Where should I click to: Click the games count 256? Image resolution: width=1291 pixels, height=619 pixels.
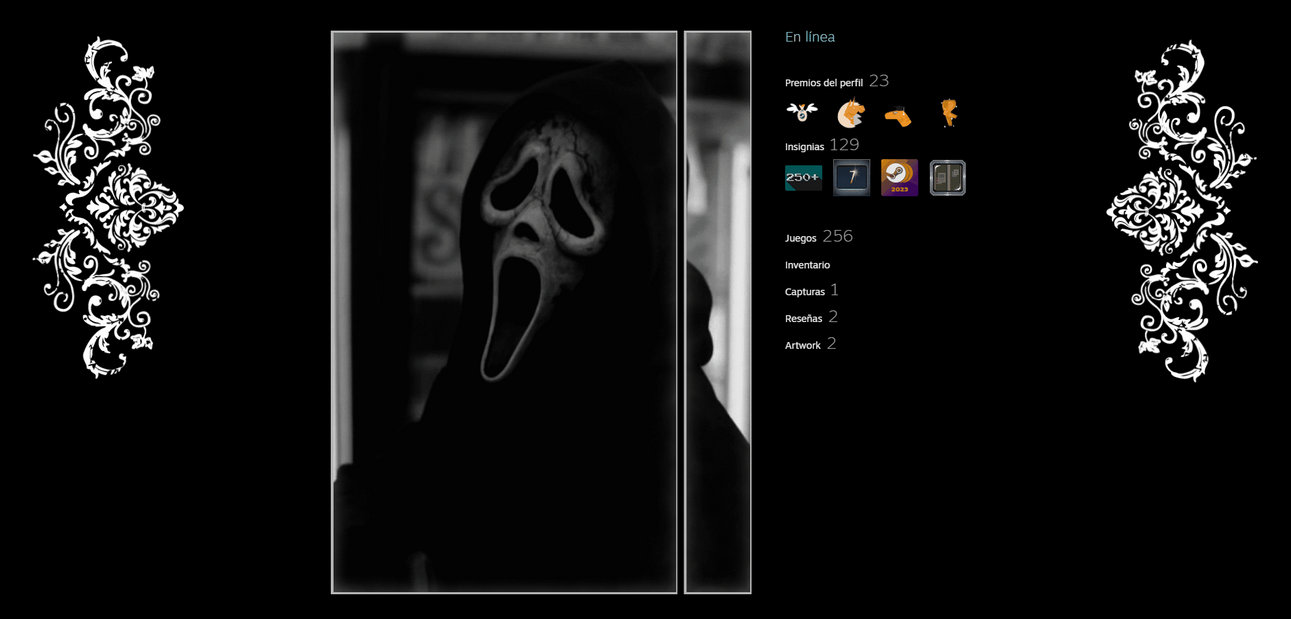tap(837, 237)
